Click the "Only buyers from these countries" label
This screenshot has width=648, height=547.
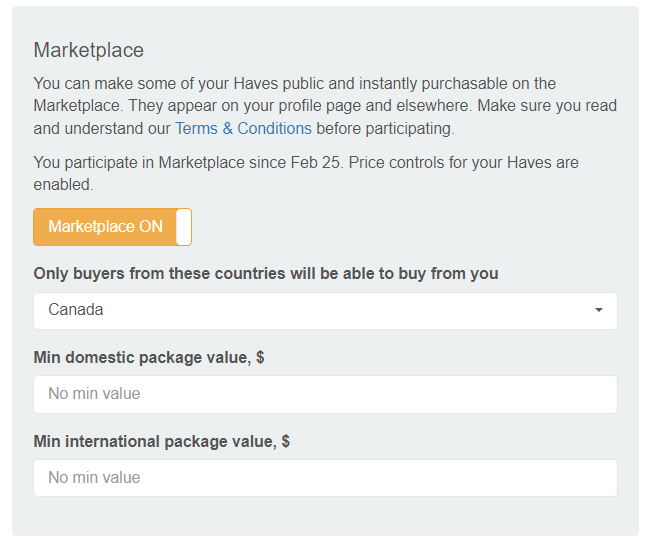pos(266,274)
